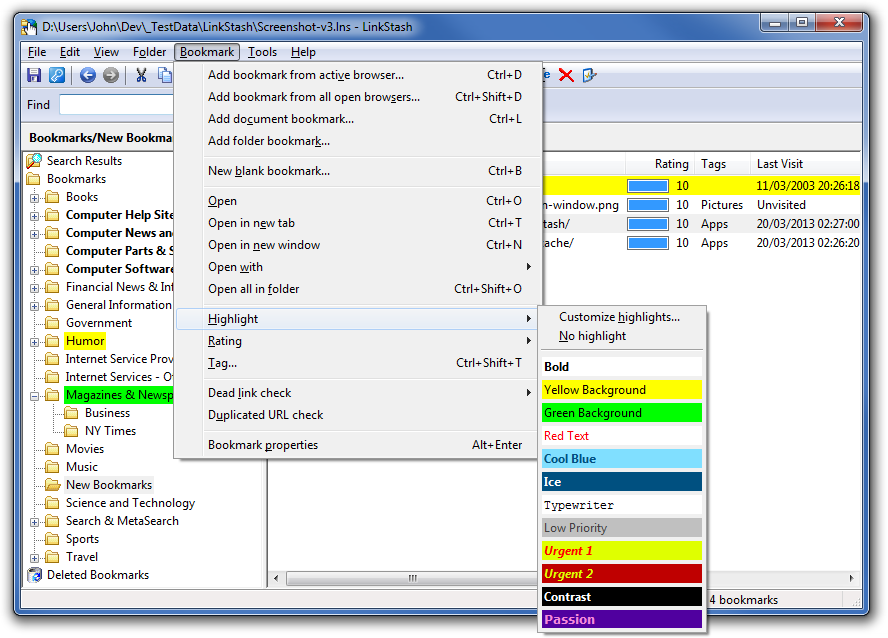The width and height of the screenshot is (888, 638).
Task: Copy selection using the copy icon
Action: (164, 75)
